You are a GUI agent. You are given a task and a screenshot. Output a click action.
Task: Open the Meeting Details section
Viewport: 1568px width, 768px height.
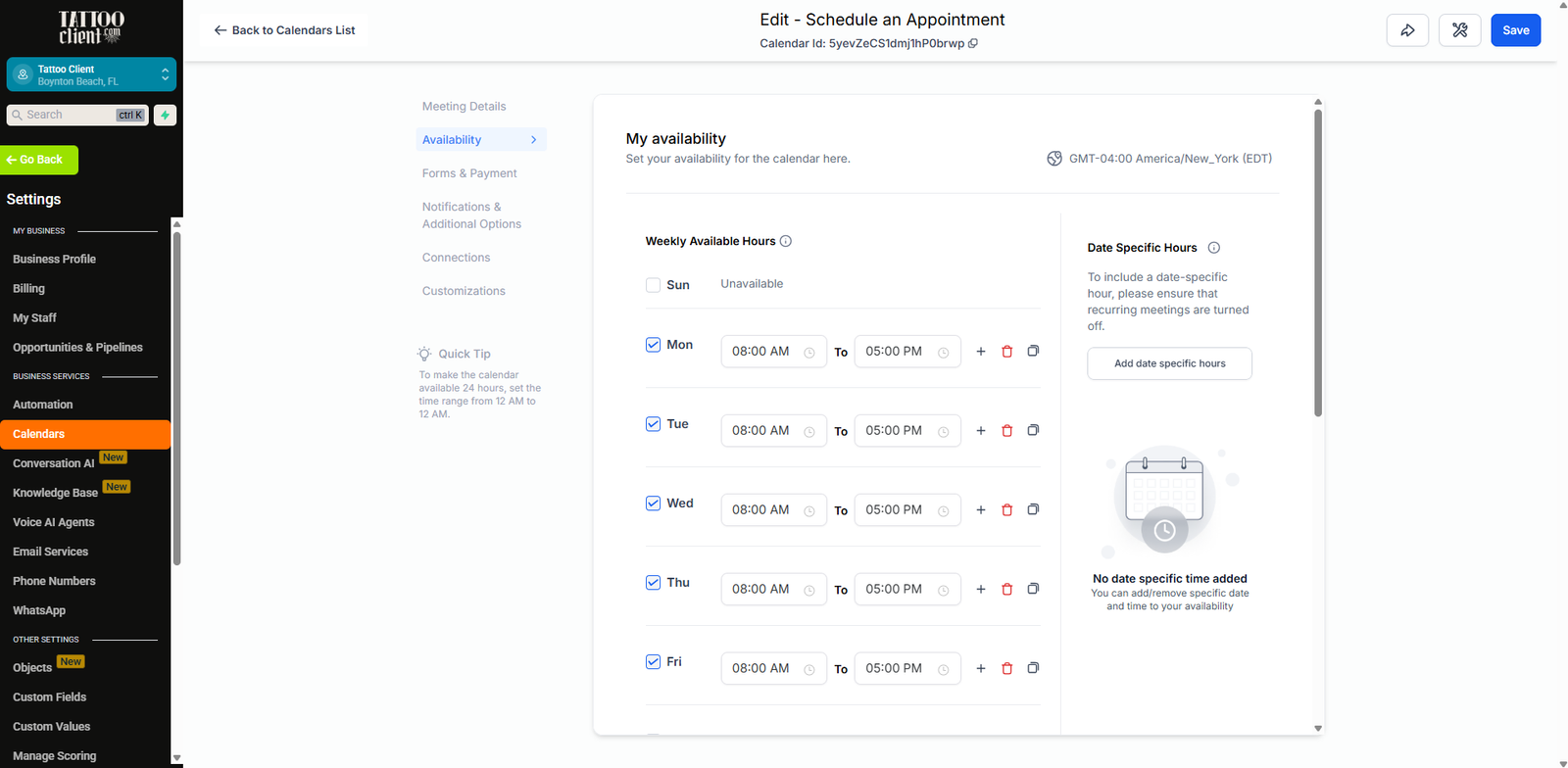click(464, 107)
